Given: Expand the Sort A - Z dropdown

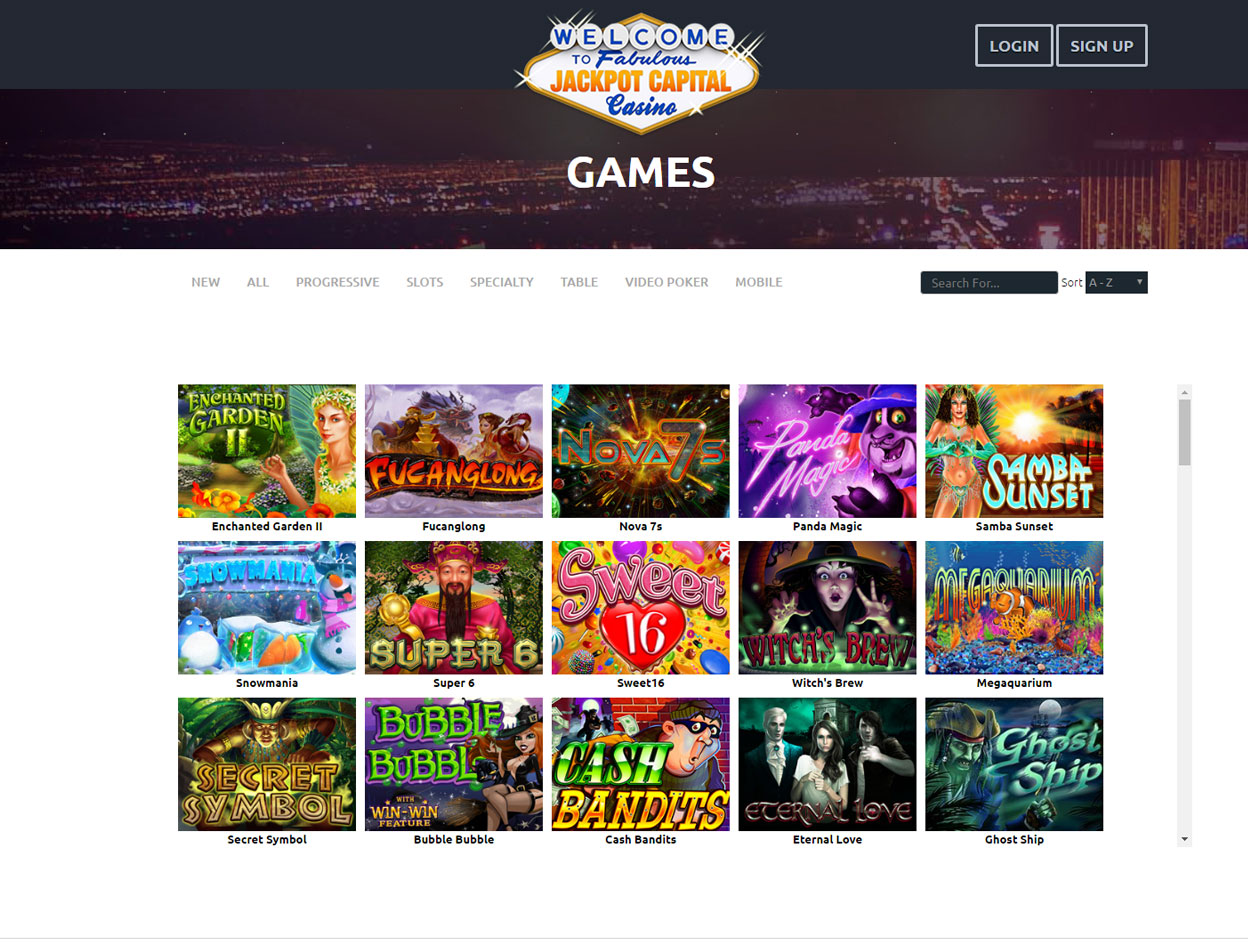Looking at the screenshot, I should tap(1116, 283).
